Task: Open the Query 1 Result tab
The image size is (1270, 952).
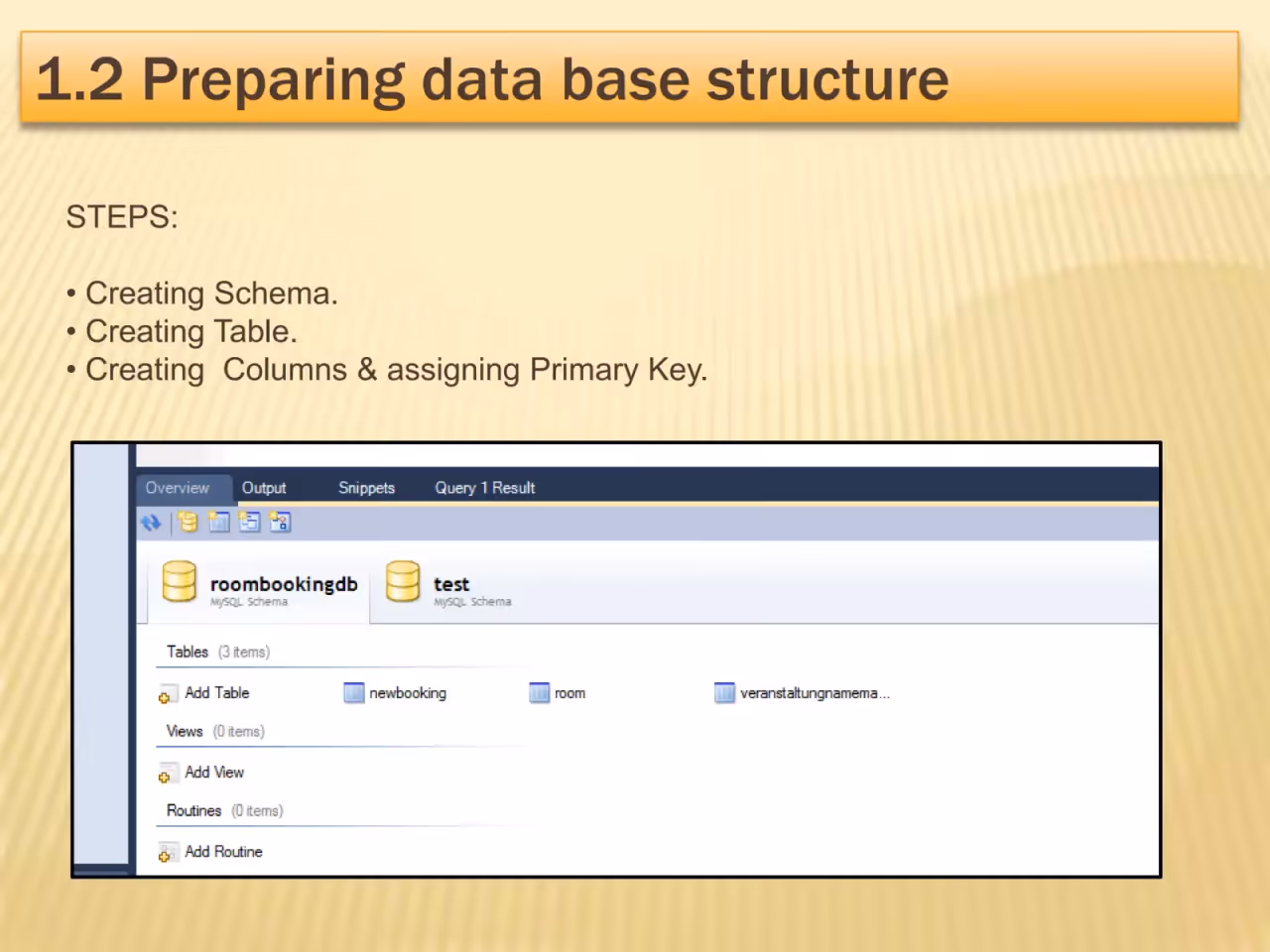Action: [x=485, y=488]
